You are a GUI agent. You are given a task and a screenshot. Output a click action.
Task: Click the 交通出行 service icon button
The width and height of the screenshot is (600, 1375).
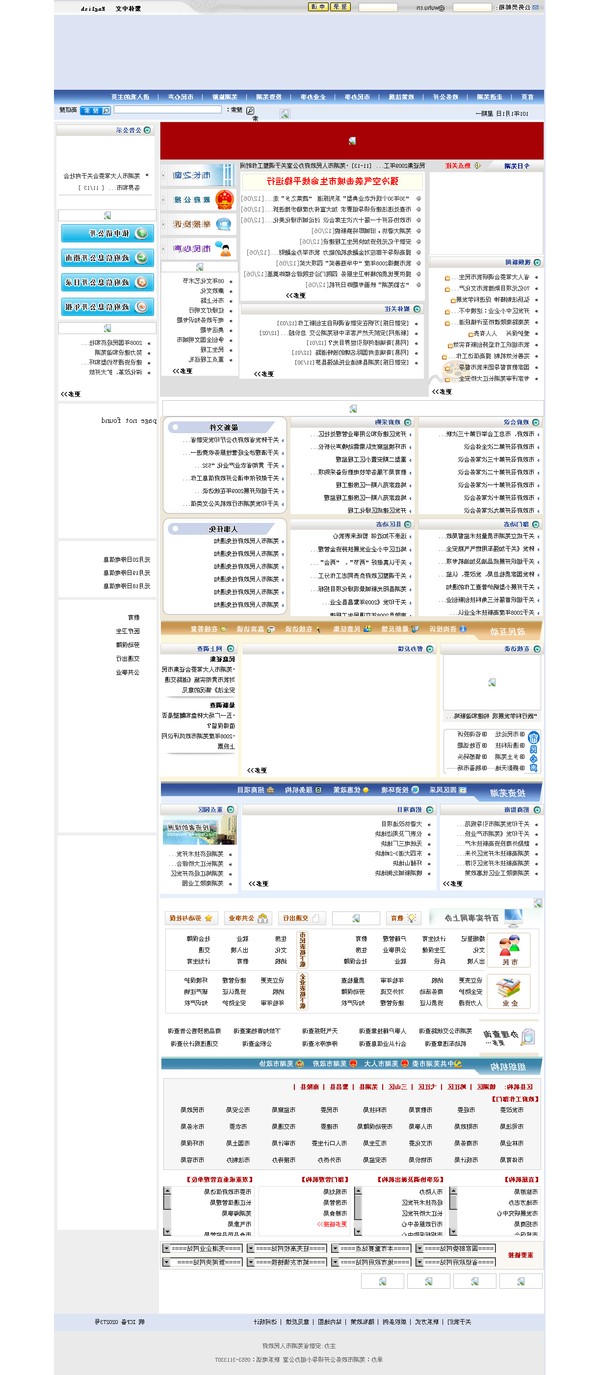pyautogui.click(x=300, y=918)
